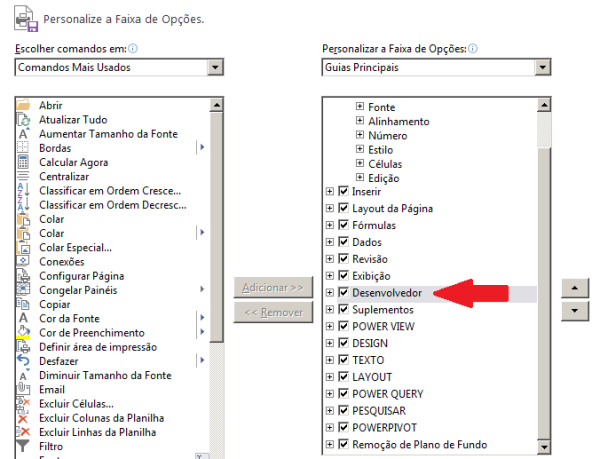Click the Classificar em Ordem Crescente icon
This screenshot has width=600, height=459.
23,190
